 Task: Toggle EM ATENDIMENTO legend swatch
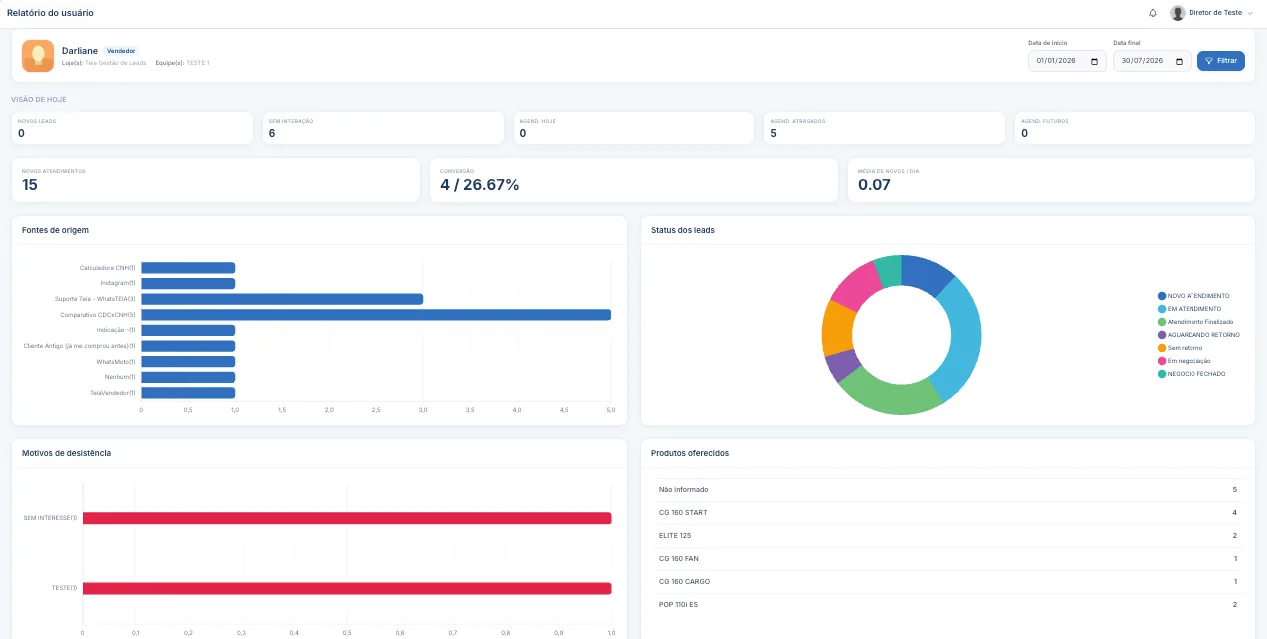[1162, 309]
